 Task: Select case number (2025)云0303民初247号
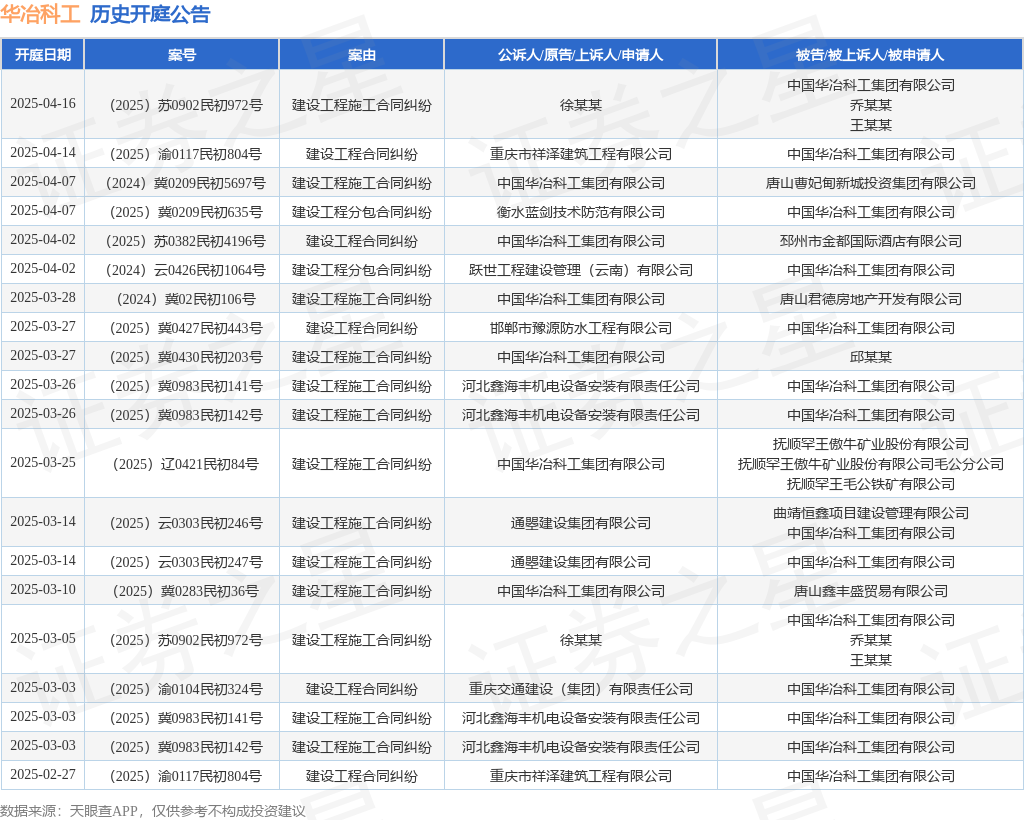[185, 562]
